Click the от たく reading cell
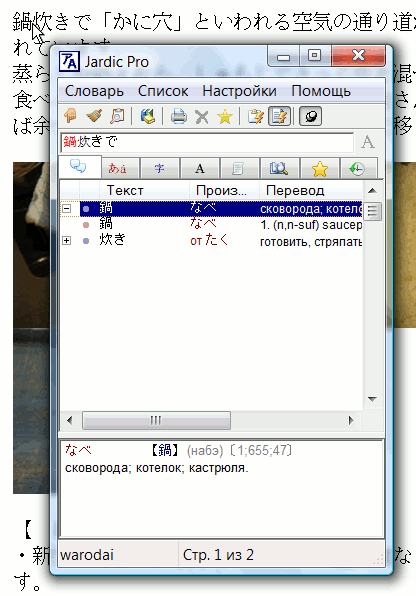The width and height of the screenshot is (416, 596). pos(209,241)
